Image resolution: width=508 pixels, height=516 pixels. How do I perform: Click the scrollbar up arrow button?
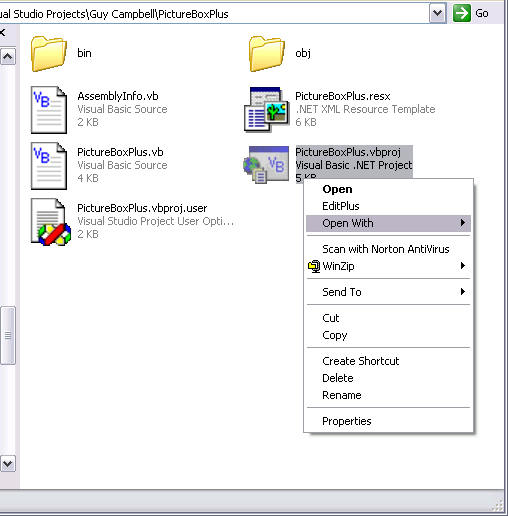coord(7,57)
